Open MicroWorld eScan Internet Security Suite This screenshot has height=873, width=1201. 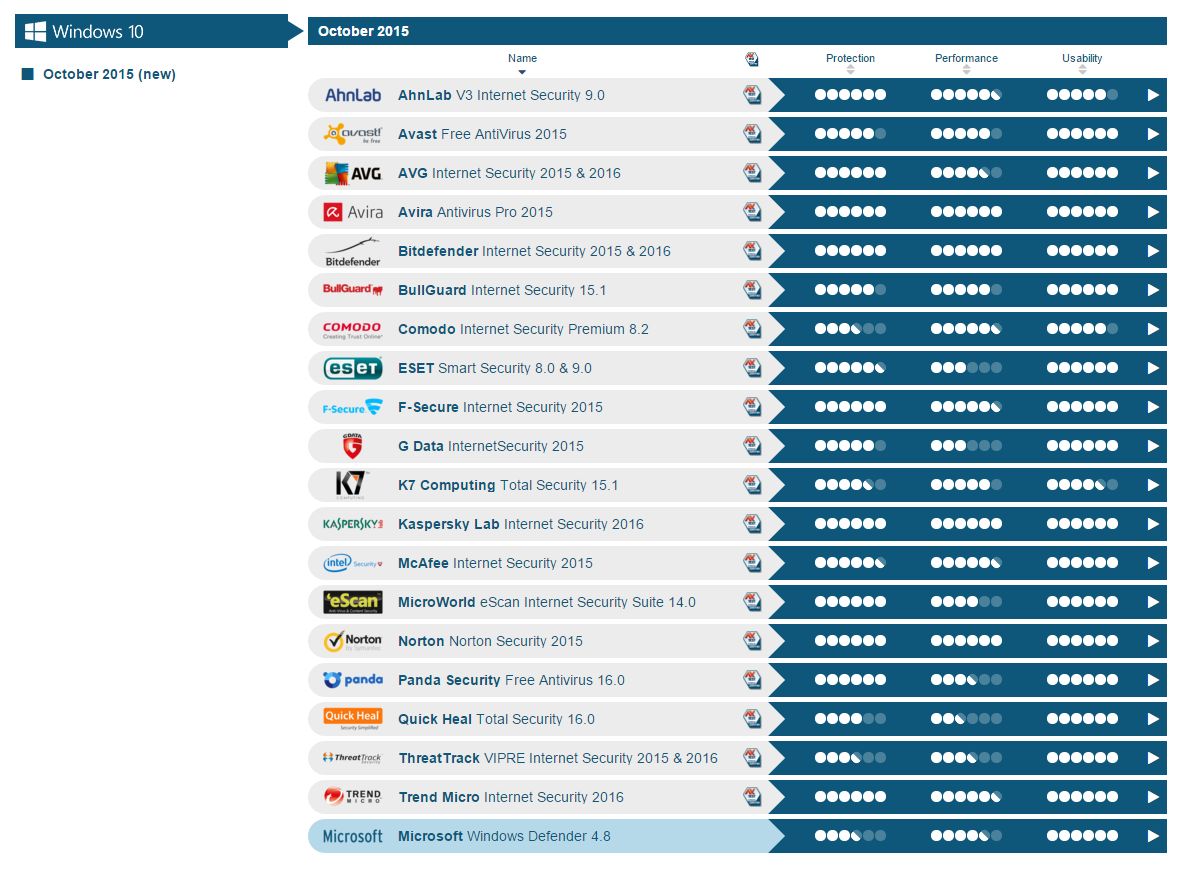point(547,602)
